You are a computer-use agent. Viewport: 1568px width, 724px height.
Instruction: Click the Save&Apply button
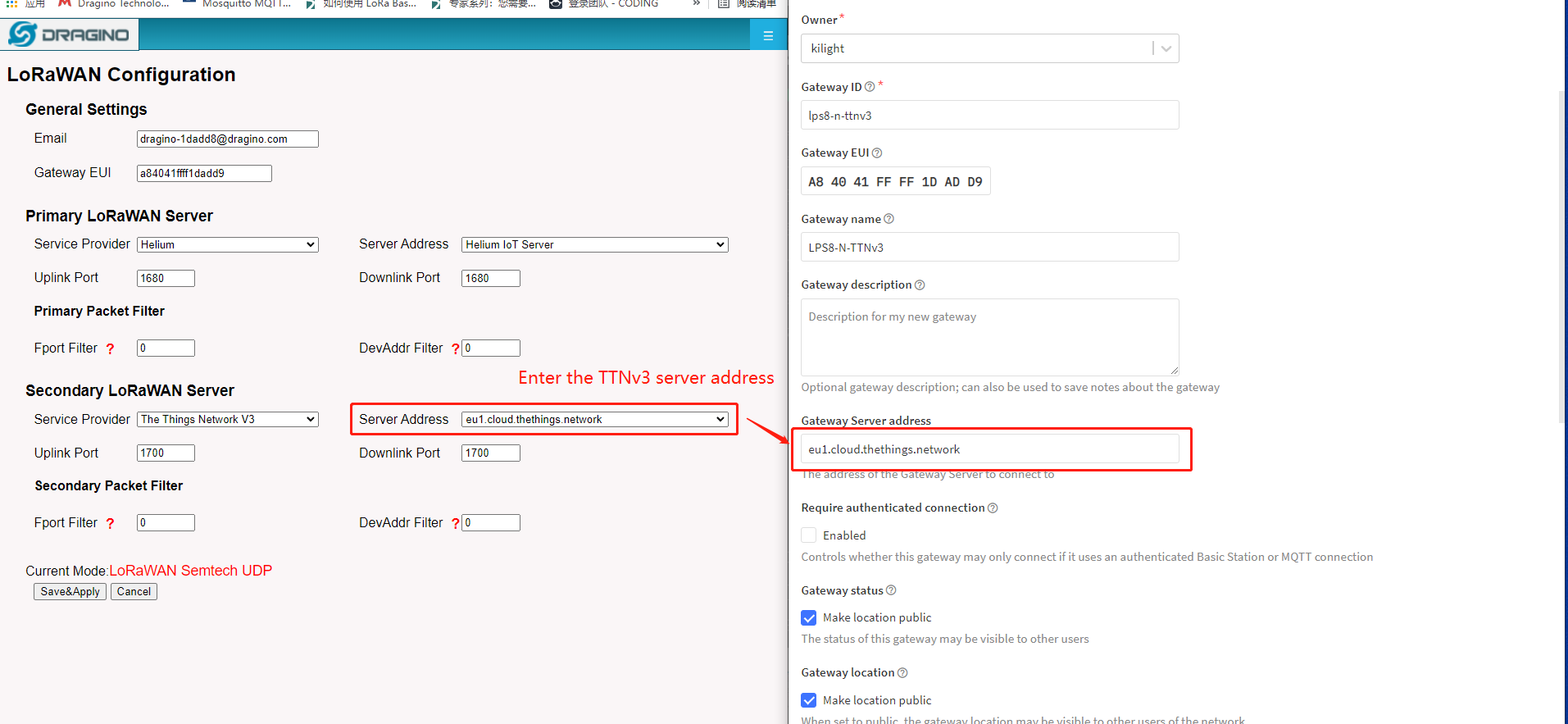pos(70,592)
